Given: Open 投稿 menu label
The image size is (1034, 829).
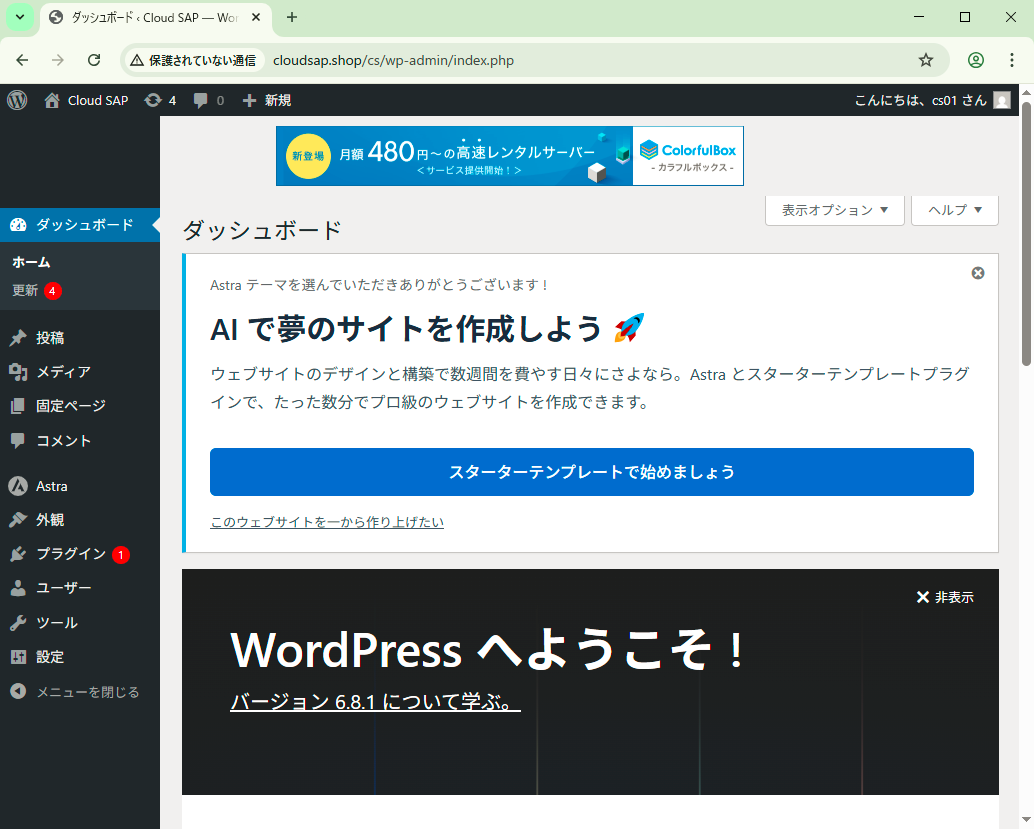Looking at the screenshot, I should coord(50,338).
